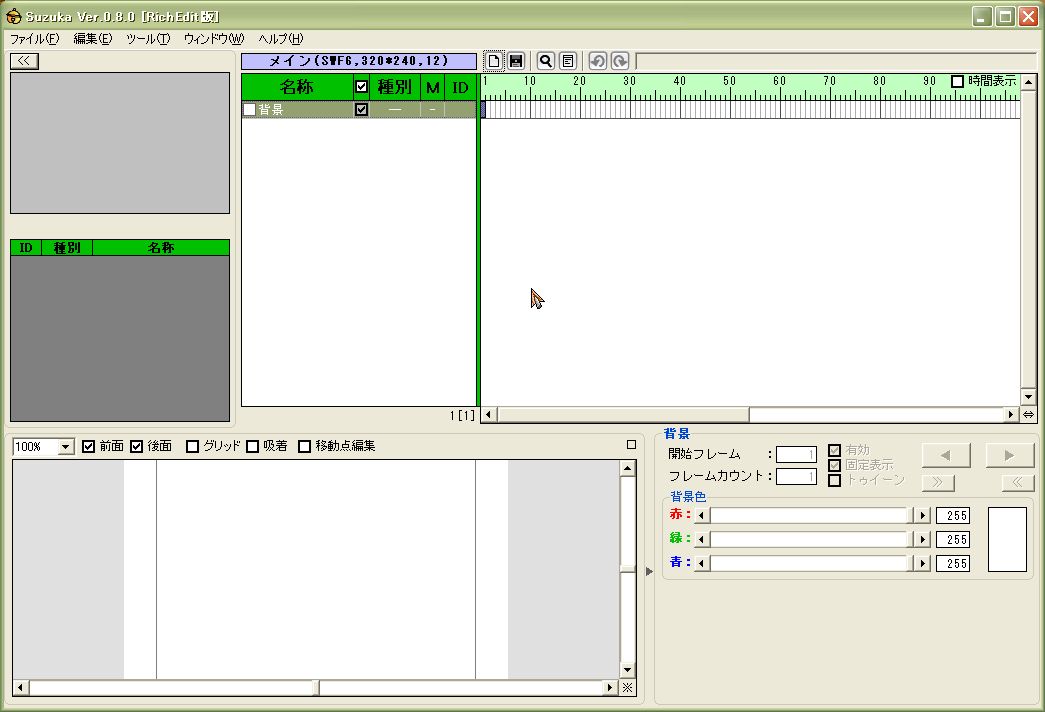
Task: Click the triangle expander left of 背景 panel
Action: tap(649, 571)
